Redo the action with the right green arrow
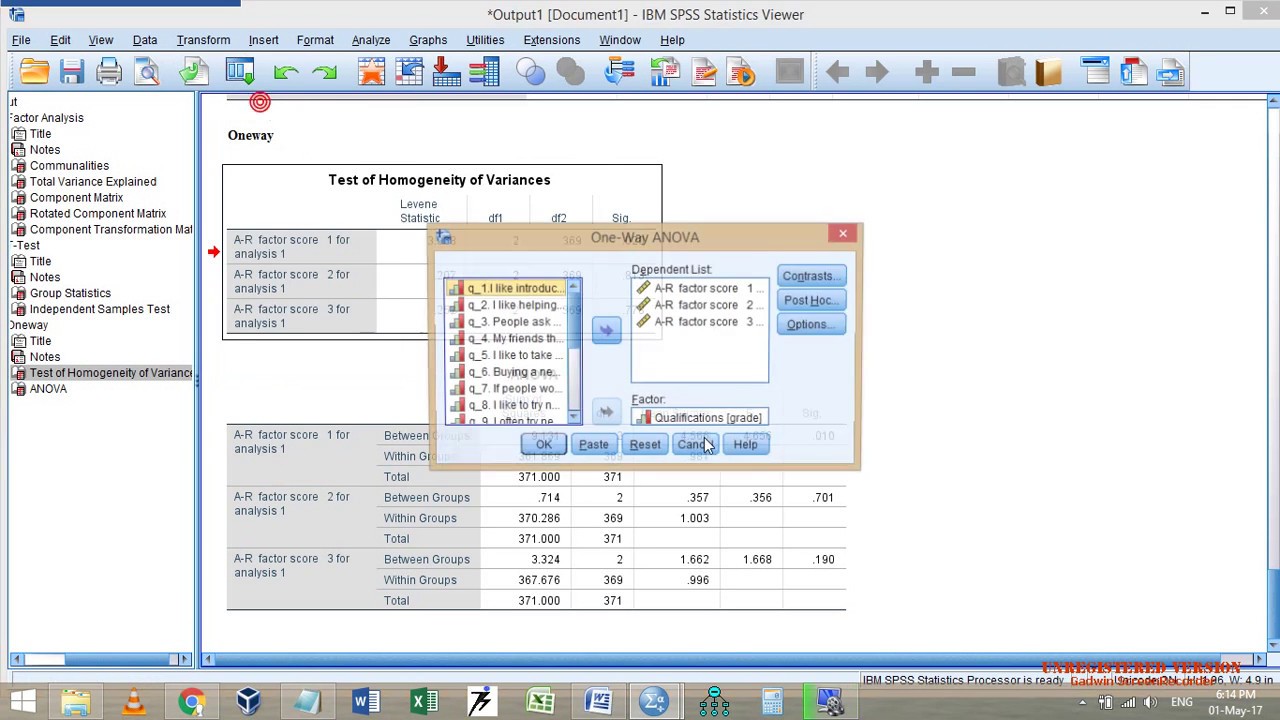This screenshot has height=720, width=1280. pos(324,72)
